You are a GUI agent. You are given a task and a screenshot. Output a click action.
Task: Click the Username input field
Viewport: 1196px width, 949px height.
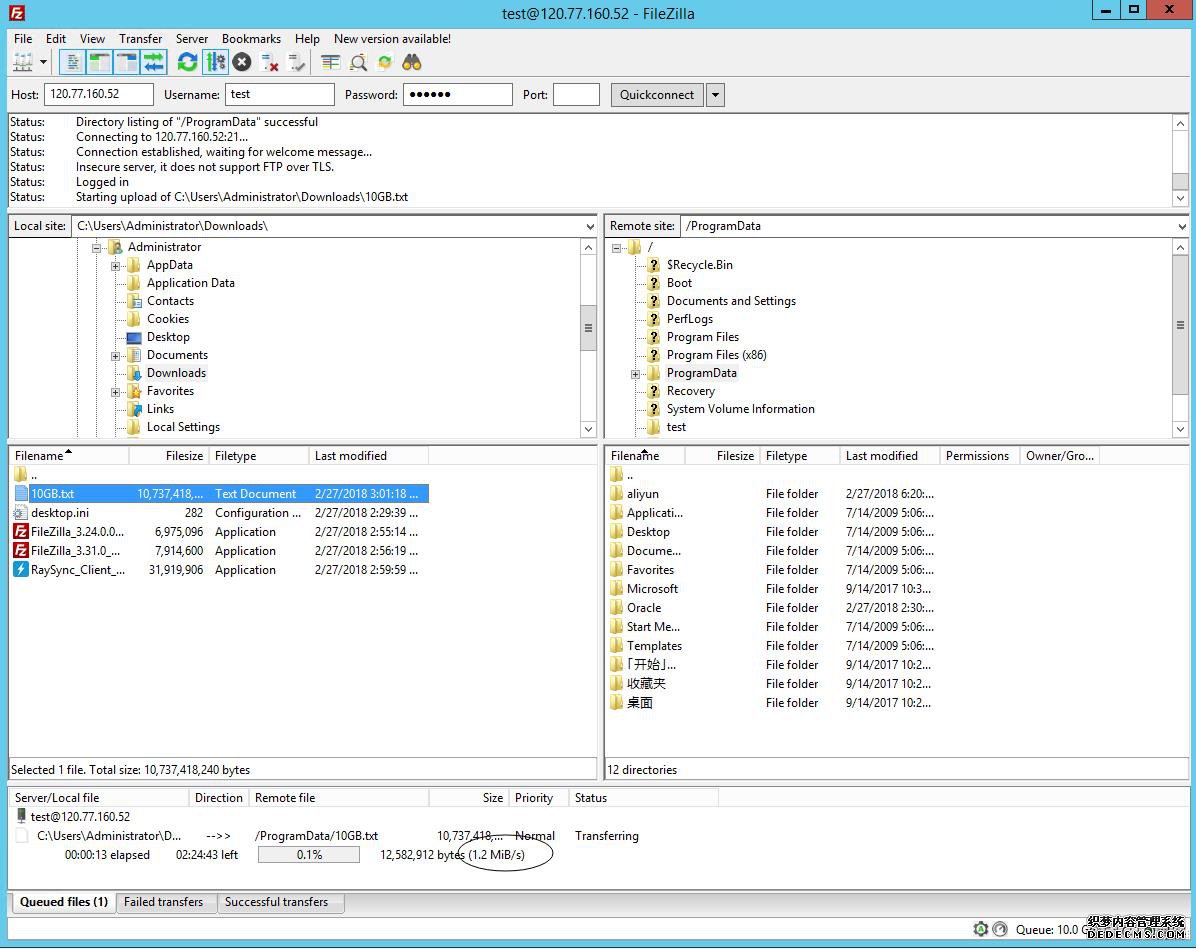pos(280,95)
